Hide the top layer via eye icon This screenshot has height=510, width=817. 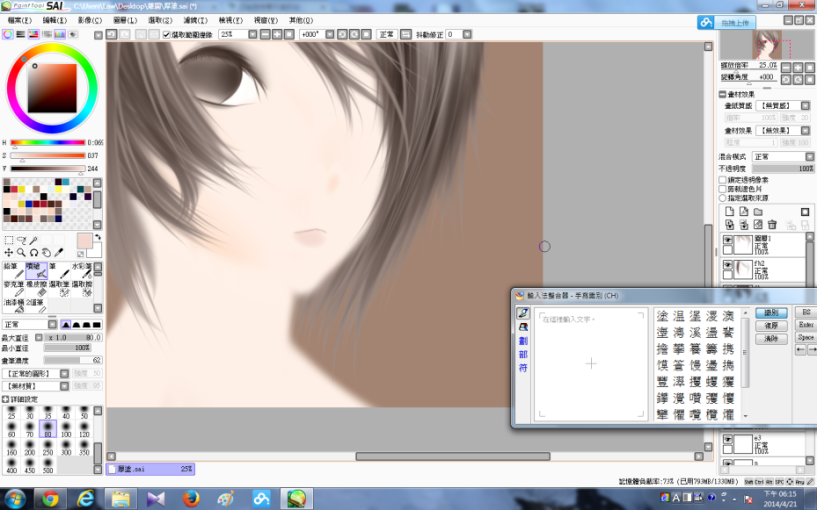coord(728,241)
